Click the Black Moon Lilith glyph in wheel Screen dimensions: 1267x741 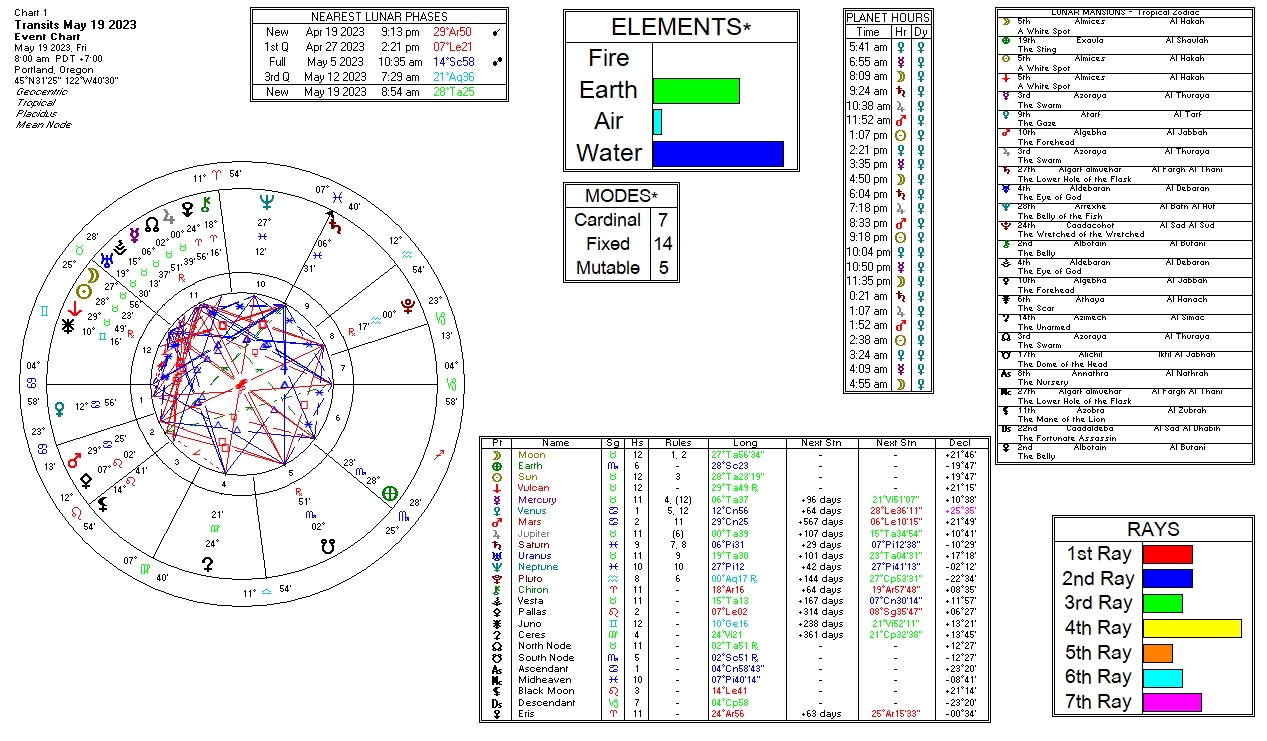[x=102, y=505]
